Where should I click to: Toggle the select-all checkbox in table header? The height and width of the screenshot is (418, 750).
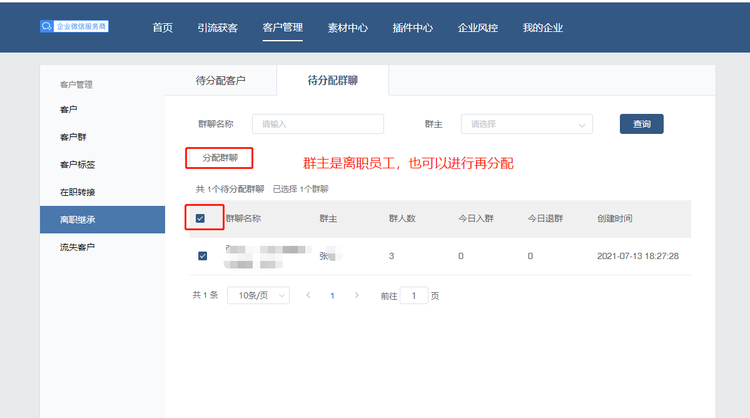tap(201, 218)
